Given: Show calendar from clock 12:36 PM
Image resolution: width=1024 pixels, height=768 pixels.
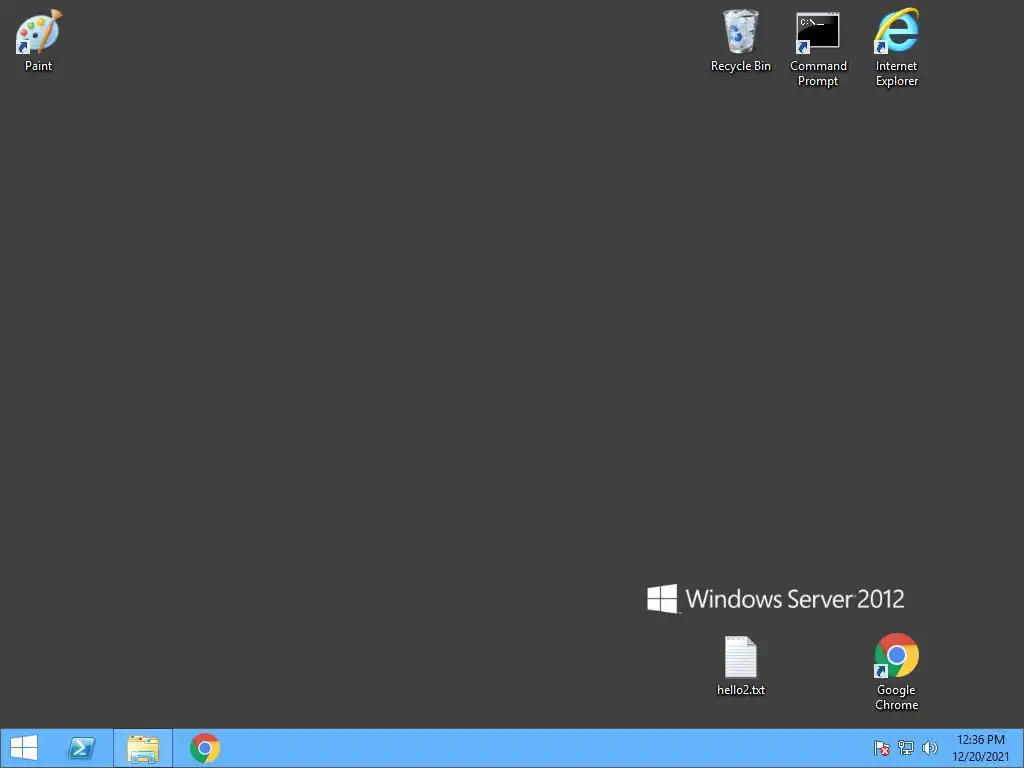Looking at the screenshot, I should 980,748.
